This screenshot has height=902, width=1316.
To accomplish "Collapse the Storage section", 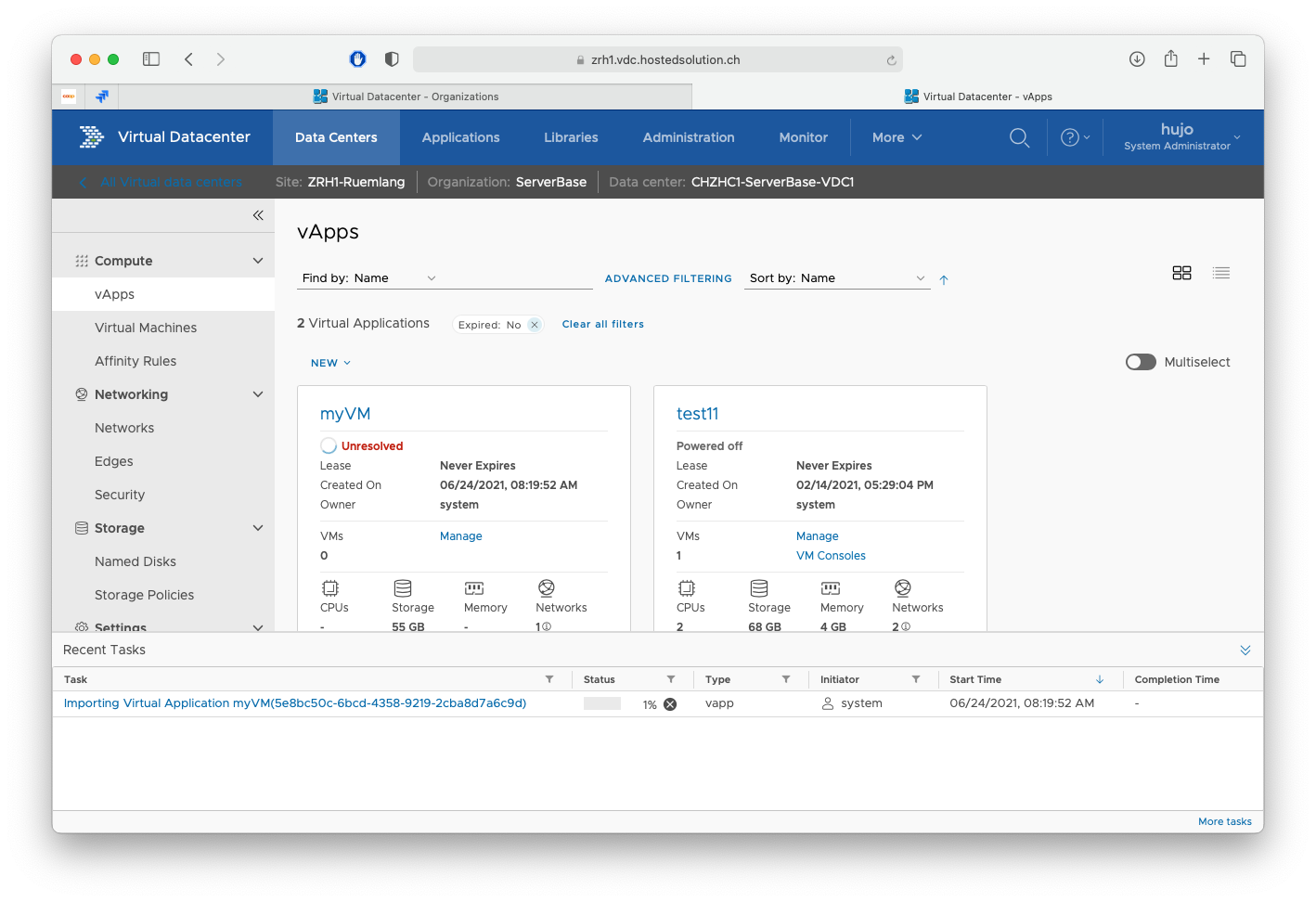I will [258, 528].
